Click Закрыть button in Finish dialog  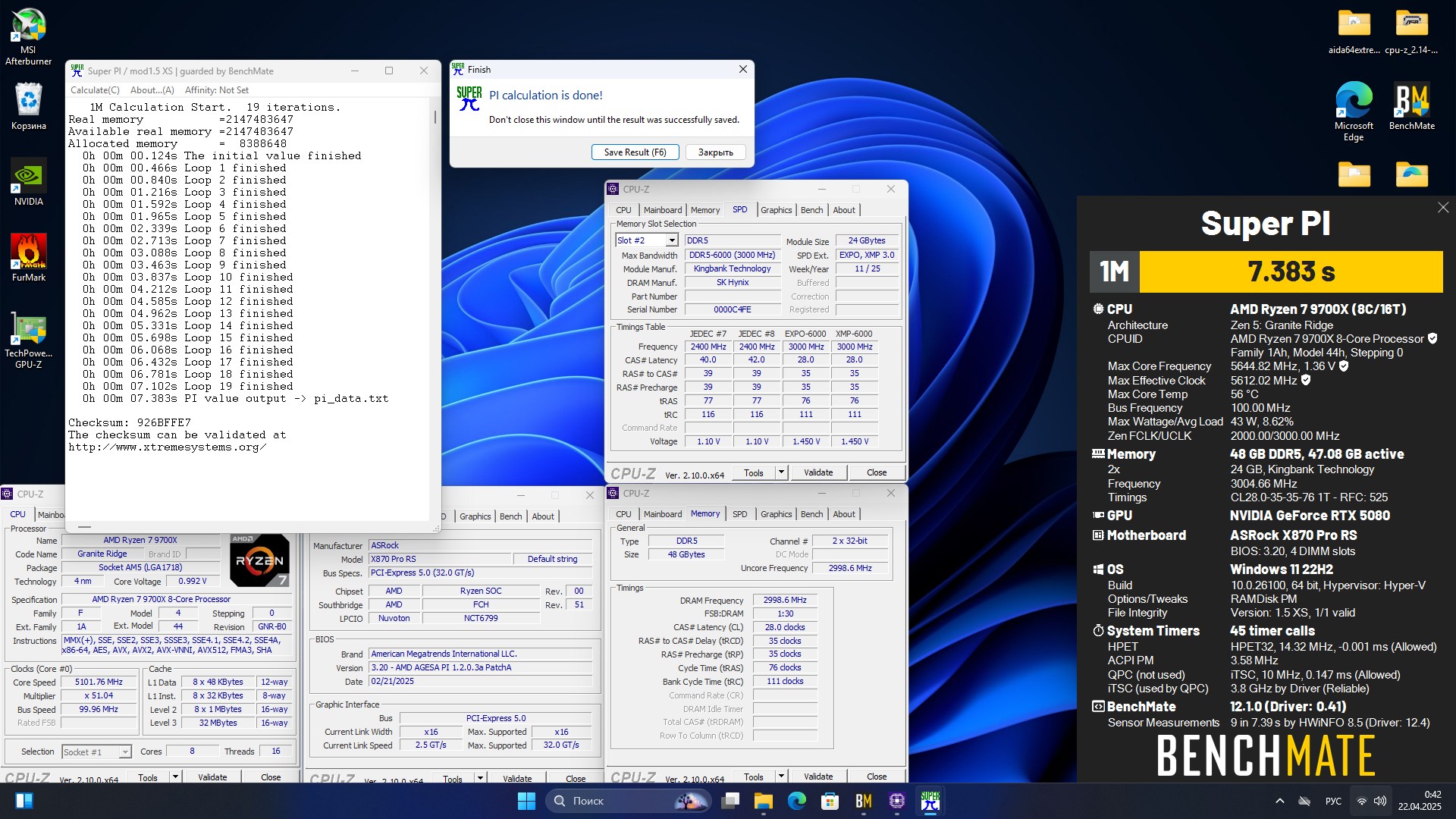pyautogui.click(x=715, y=152)
